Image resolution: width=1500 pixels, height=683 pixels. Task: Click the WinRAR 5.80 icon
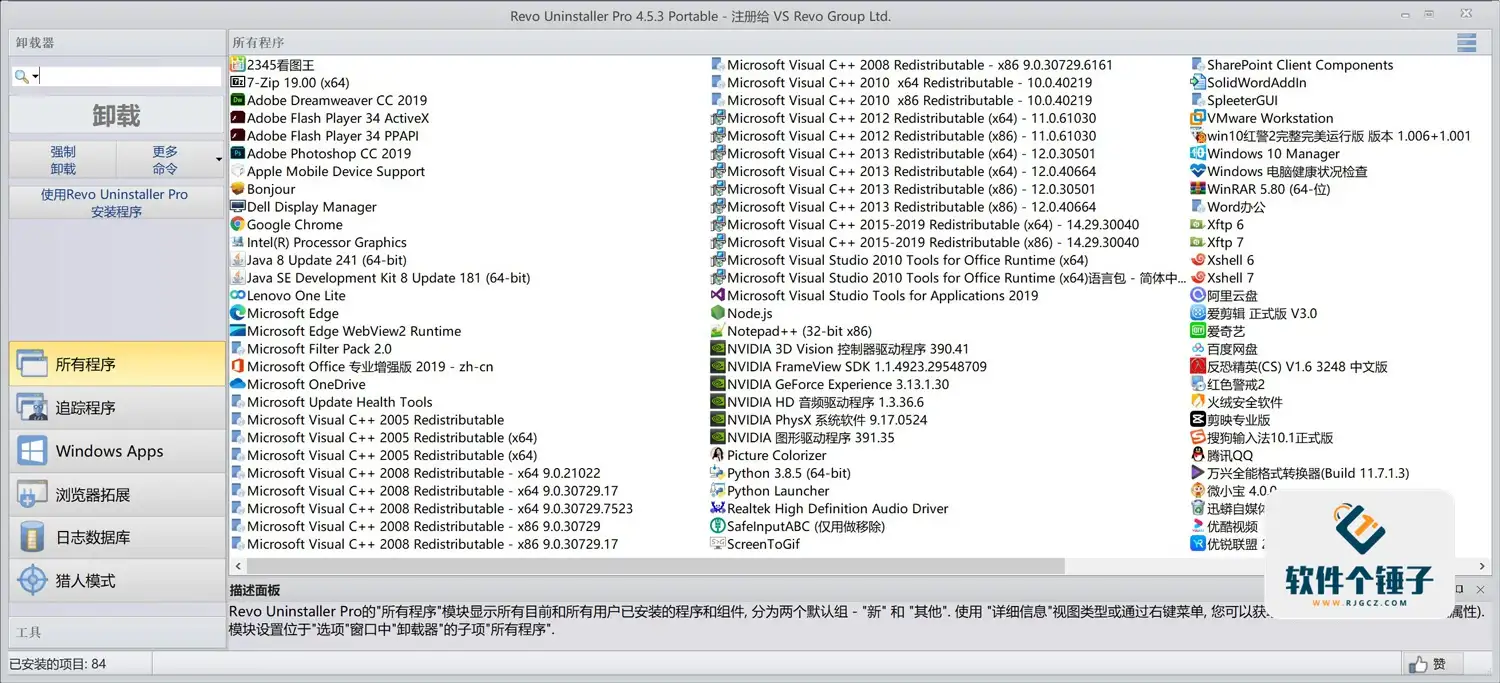[x=1198, y=189]
